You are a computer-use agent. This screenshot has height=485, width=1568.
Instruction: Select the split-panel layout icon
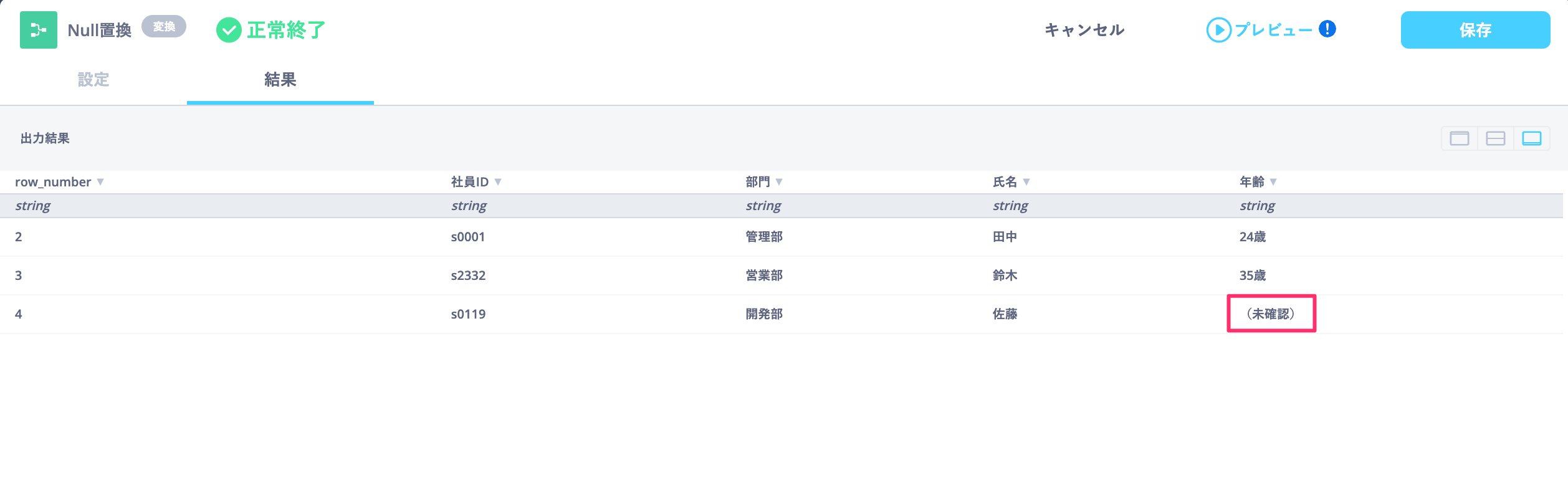pyautogui.click(x=1496, y=138)
